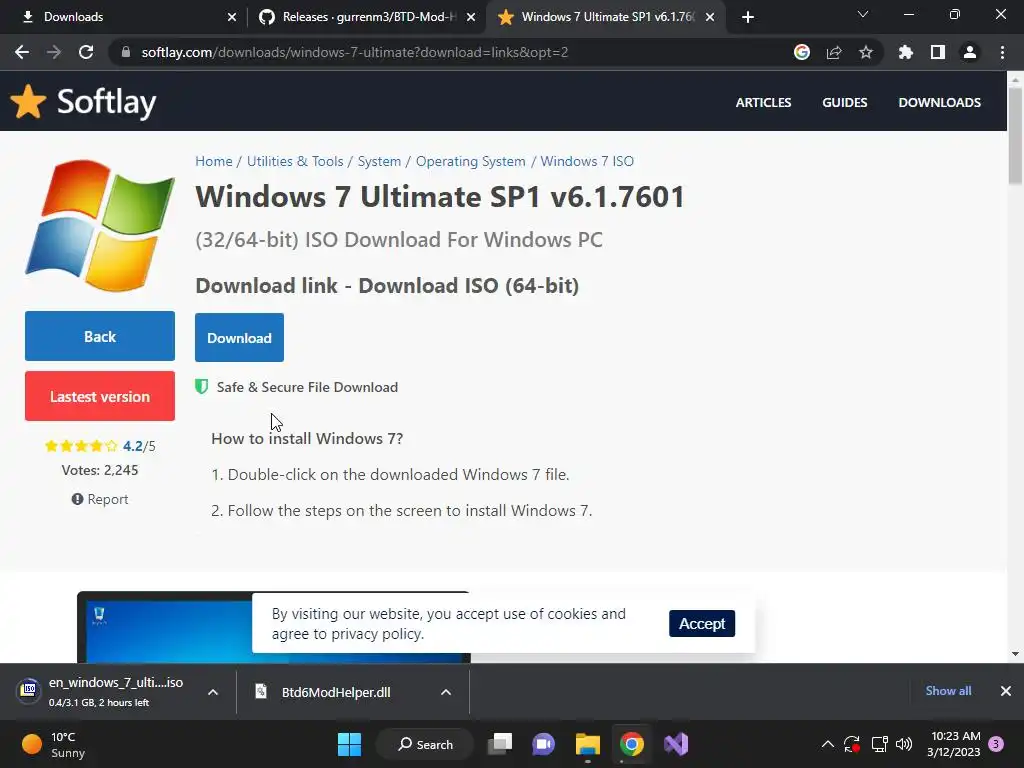1024x768 pixels.
Task: Click the sync refresh tray icon
Action: [852, 744]
